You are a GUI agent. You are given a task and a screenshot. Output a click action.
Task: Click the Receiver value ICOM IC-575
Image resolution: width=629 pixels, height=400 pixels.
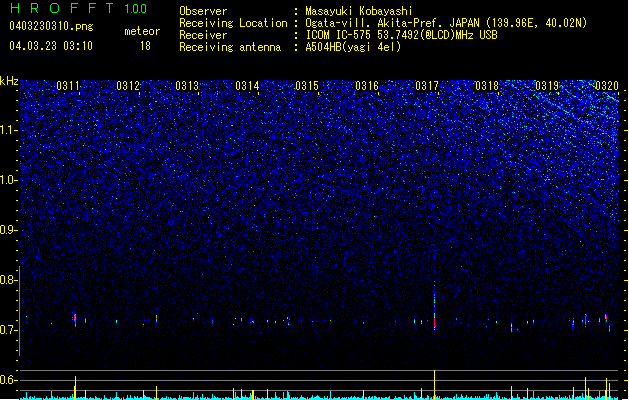point(339,35)
